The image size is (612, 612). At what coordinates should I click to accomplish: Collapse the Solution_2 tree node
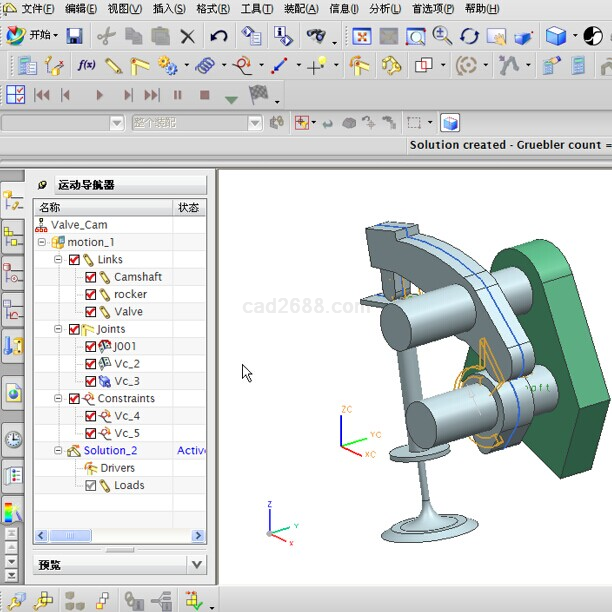(x=58, y=451)
